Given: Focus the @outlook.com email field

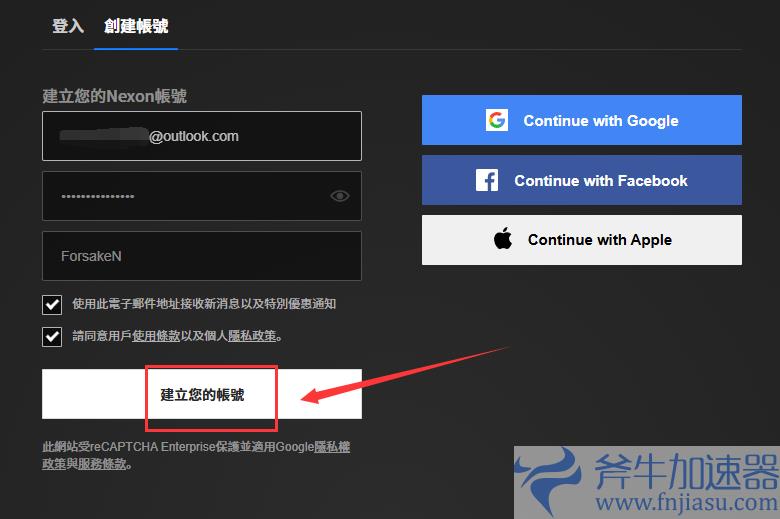Looking at the screenshot, I should (x=202, y=136).
